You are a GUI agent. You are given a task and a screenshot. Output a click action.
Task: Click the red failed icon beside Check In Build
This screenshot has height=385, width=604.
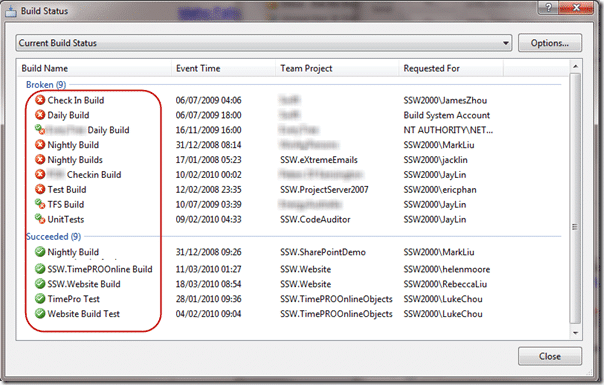point(40,100)
